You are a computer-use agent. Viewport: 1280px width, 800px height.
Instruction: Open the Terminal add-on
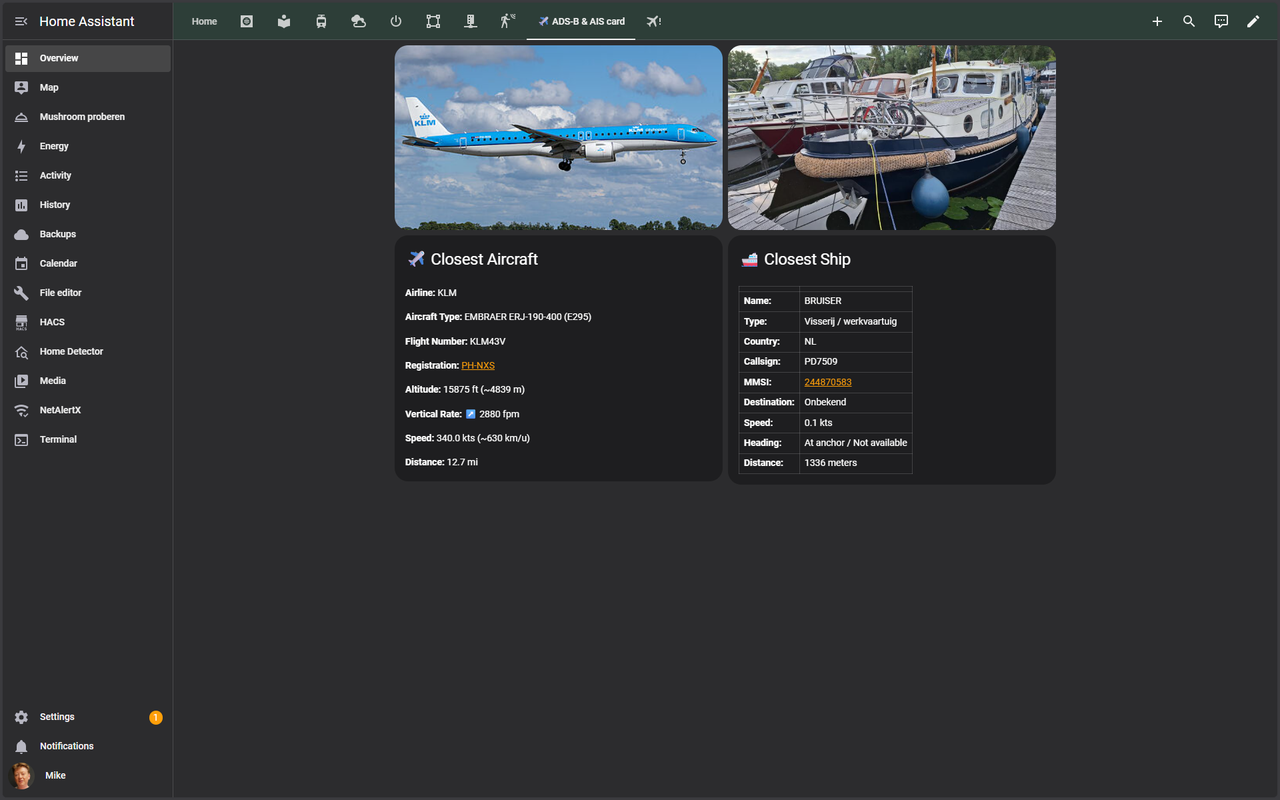tap(88, 439)
